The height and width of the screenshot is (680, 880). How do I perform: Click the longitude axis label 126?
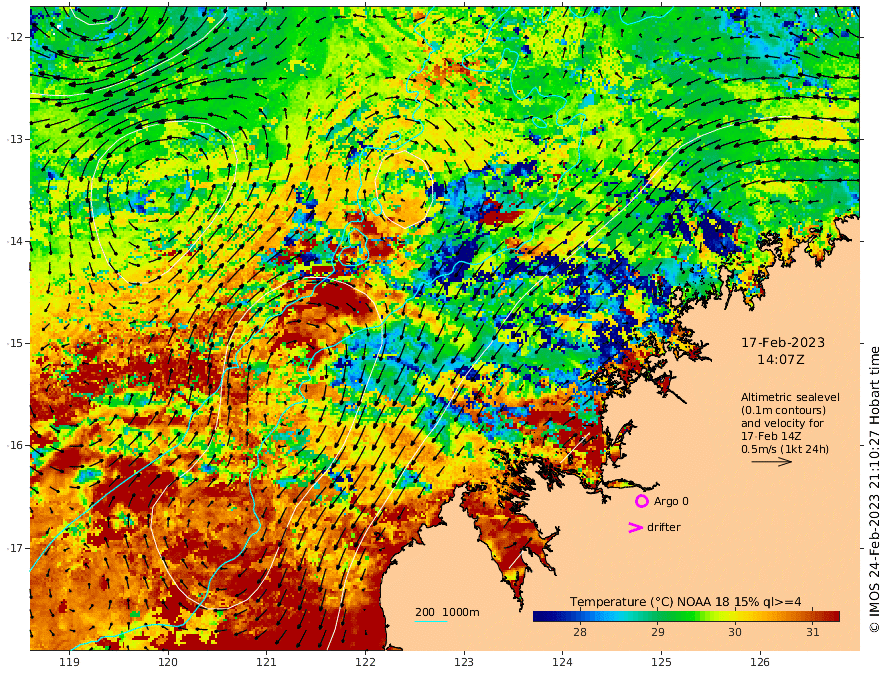760,662
